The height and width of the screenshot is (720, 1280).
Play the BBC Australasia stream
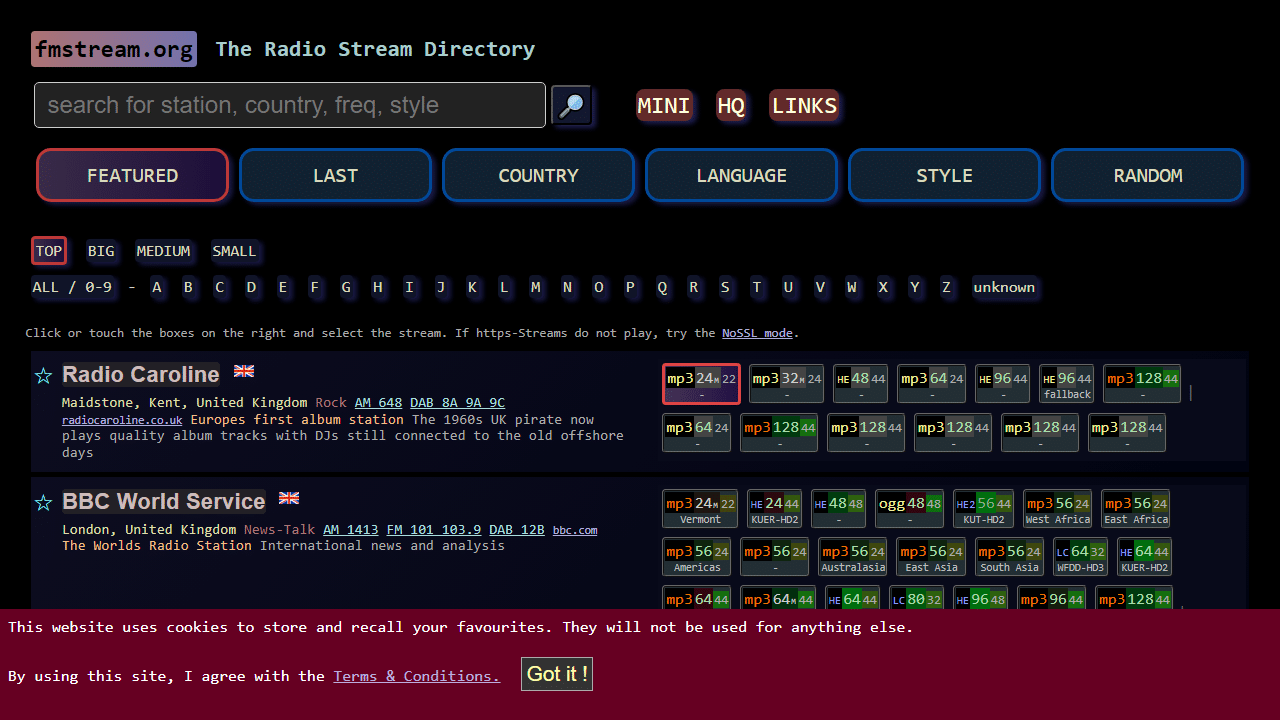[x=853, y=557]
